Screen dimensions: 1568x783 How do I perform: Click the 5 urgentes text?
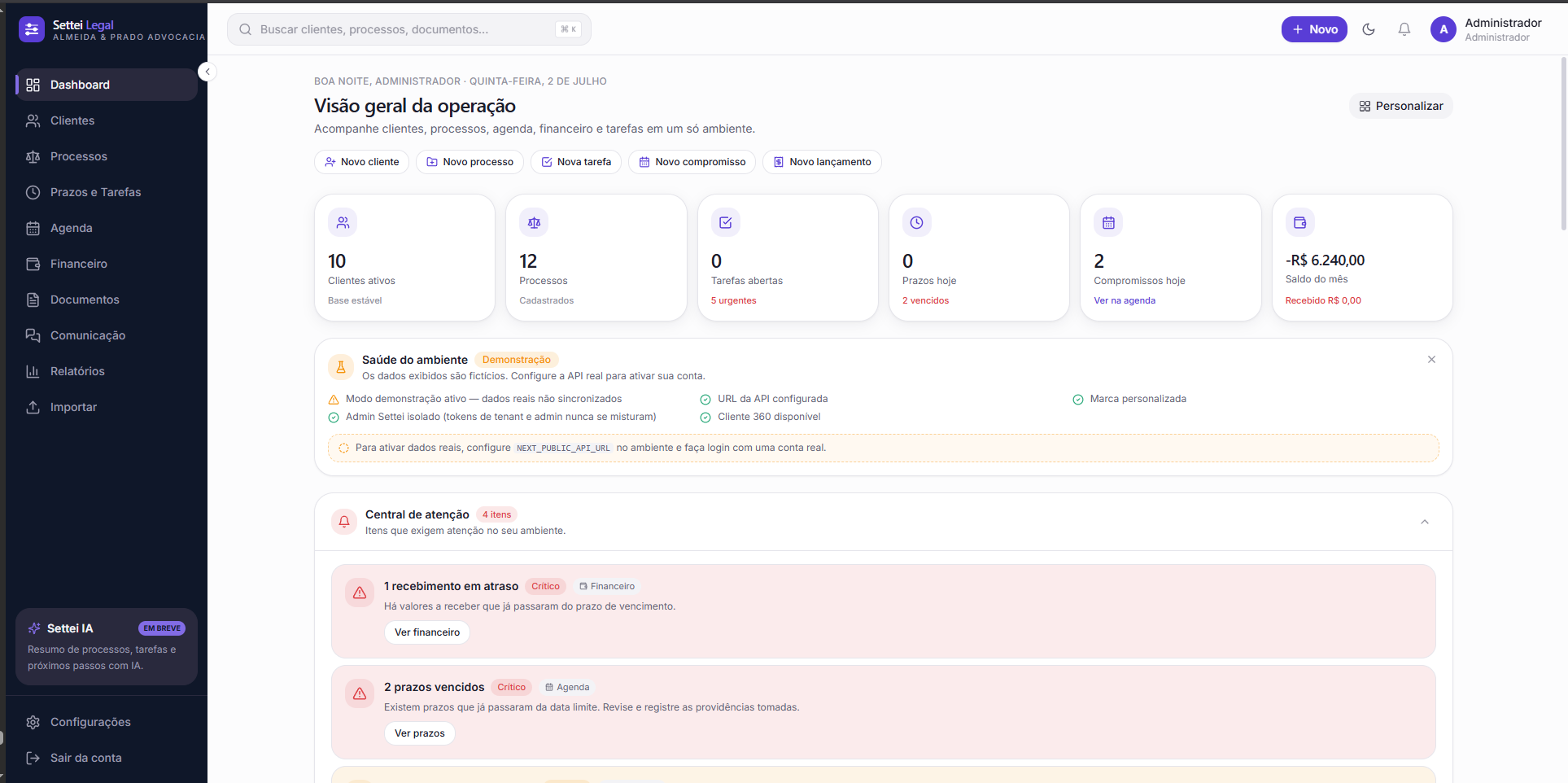[x=733, y=300]
